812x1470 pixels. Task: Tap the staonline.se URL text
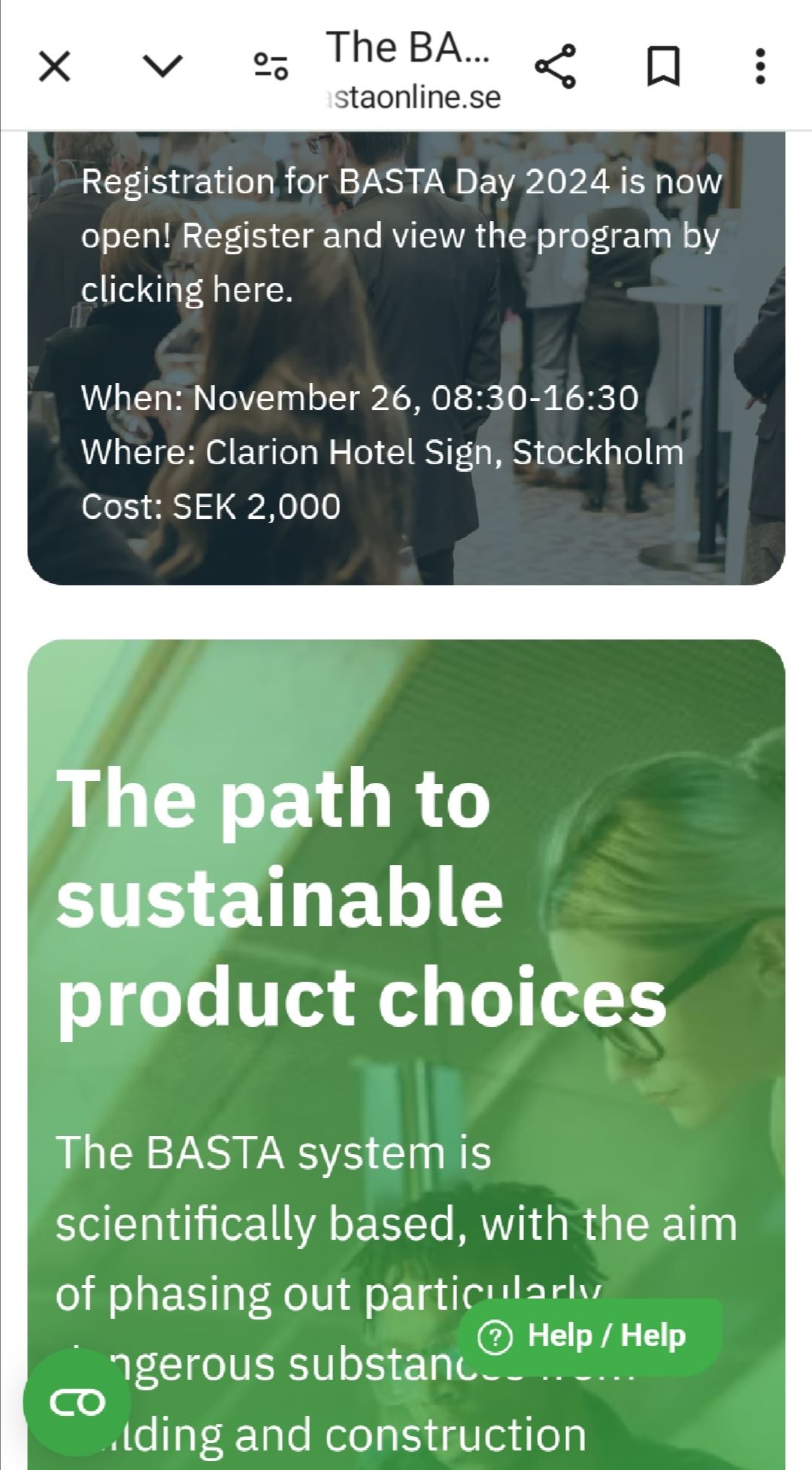[x=415, y=98]
